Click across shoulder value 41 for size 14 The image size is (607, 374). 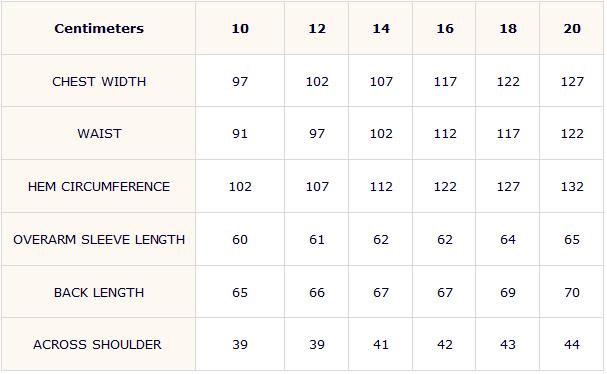pos(381,345)
